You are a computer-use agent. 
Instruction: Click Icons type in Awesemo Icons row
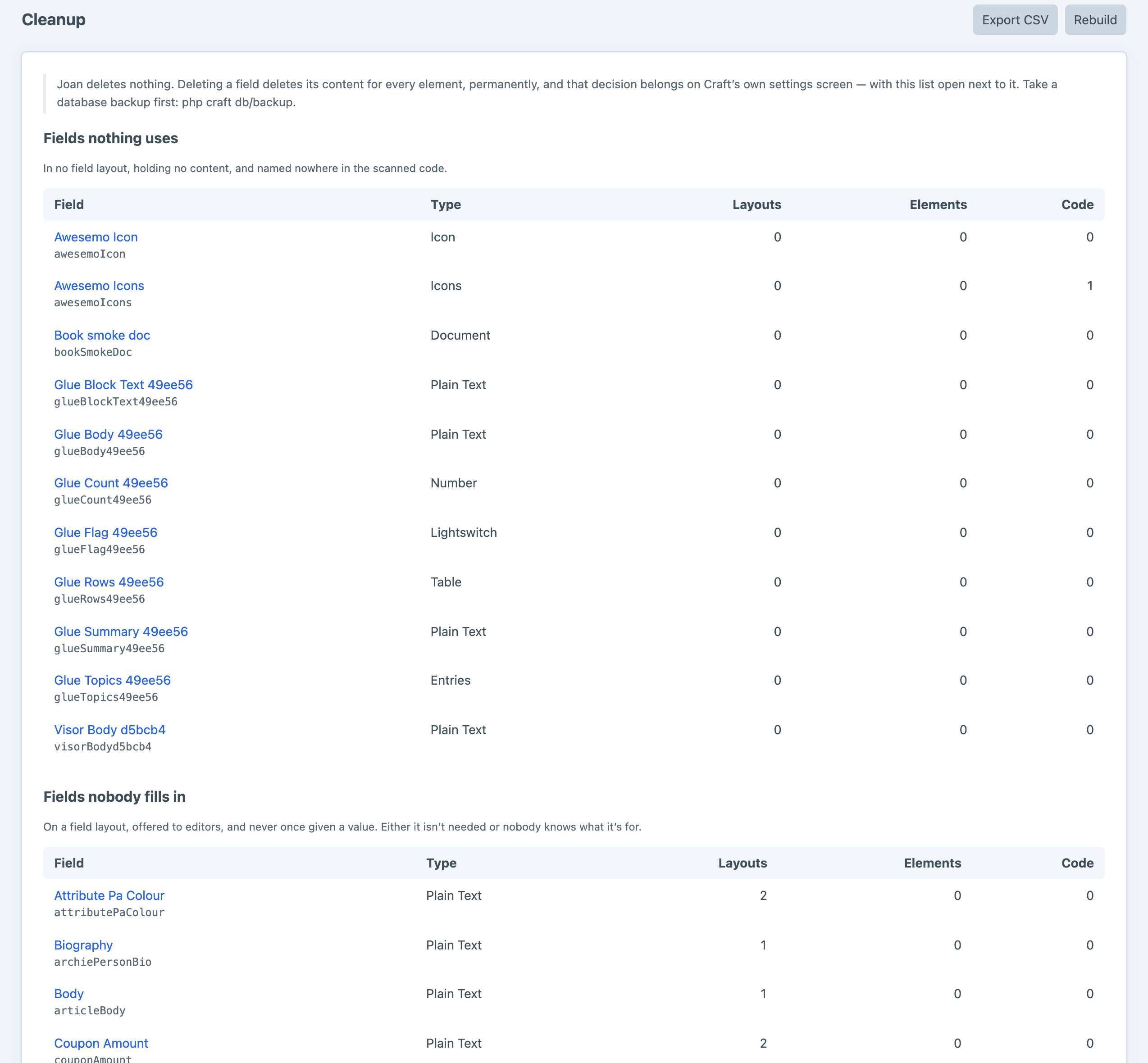[446, 286]
